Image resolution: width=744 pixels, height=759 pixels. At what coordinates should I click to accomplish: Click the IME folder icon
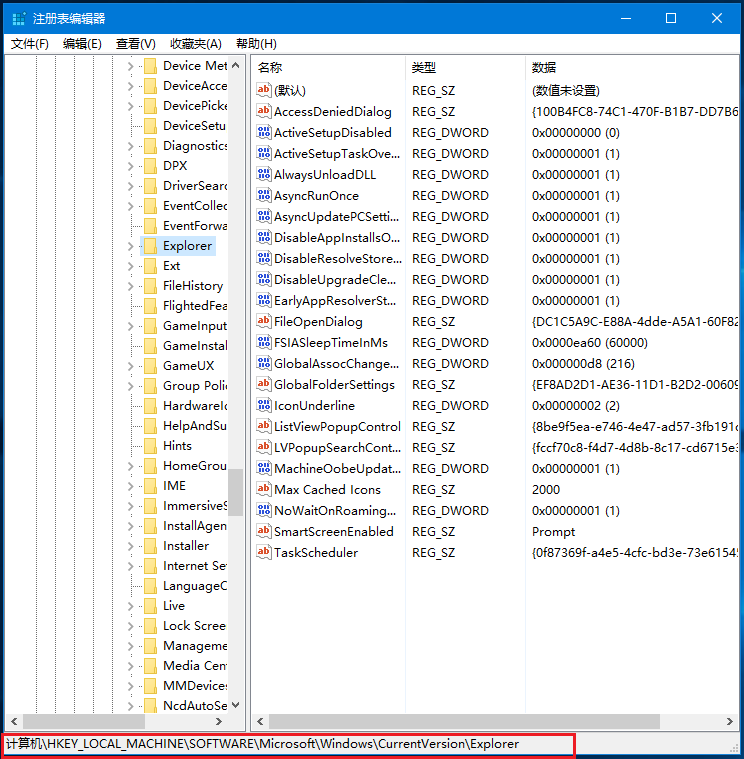(x=151, y=486)
